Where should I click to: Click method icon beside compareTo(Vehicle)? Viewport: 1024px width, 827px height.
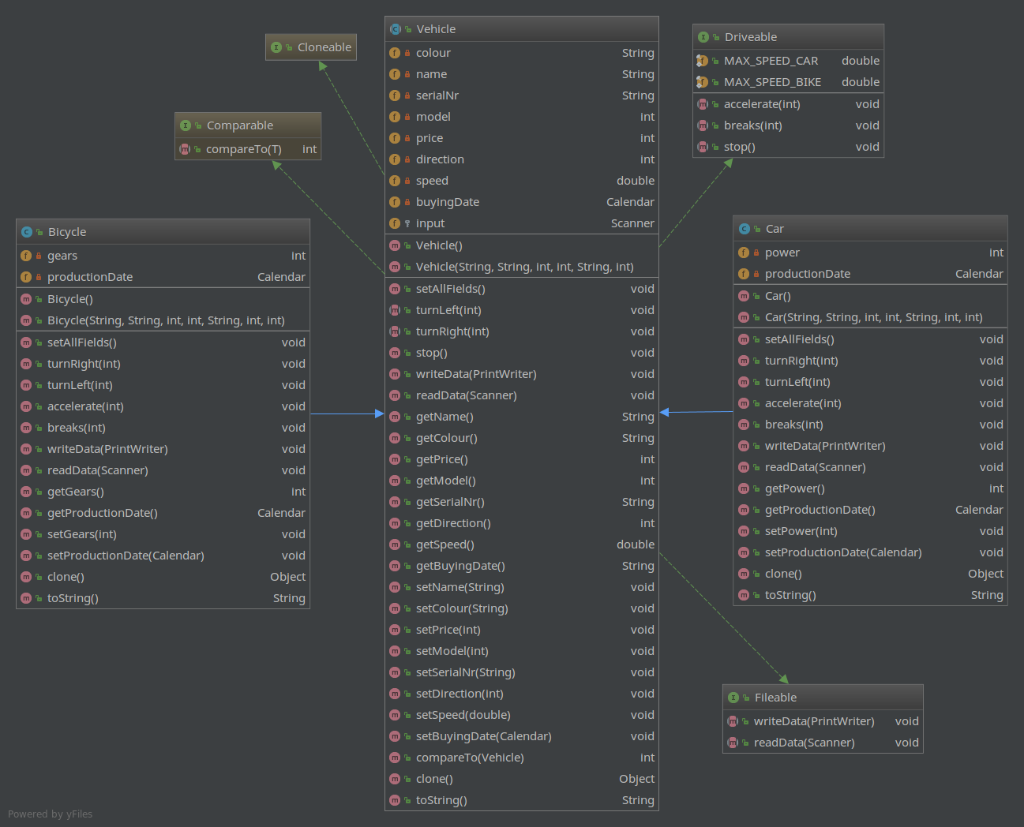(394, 758)
